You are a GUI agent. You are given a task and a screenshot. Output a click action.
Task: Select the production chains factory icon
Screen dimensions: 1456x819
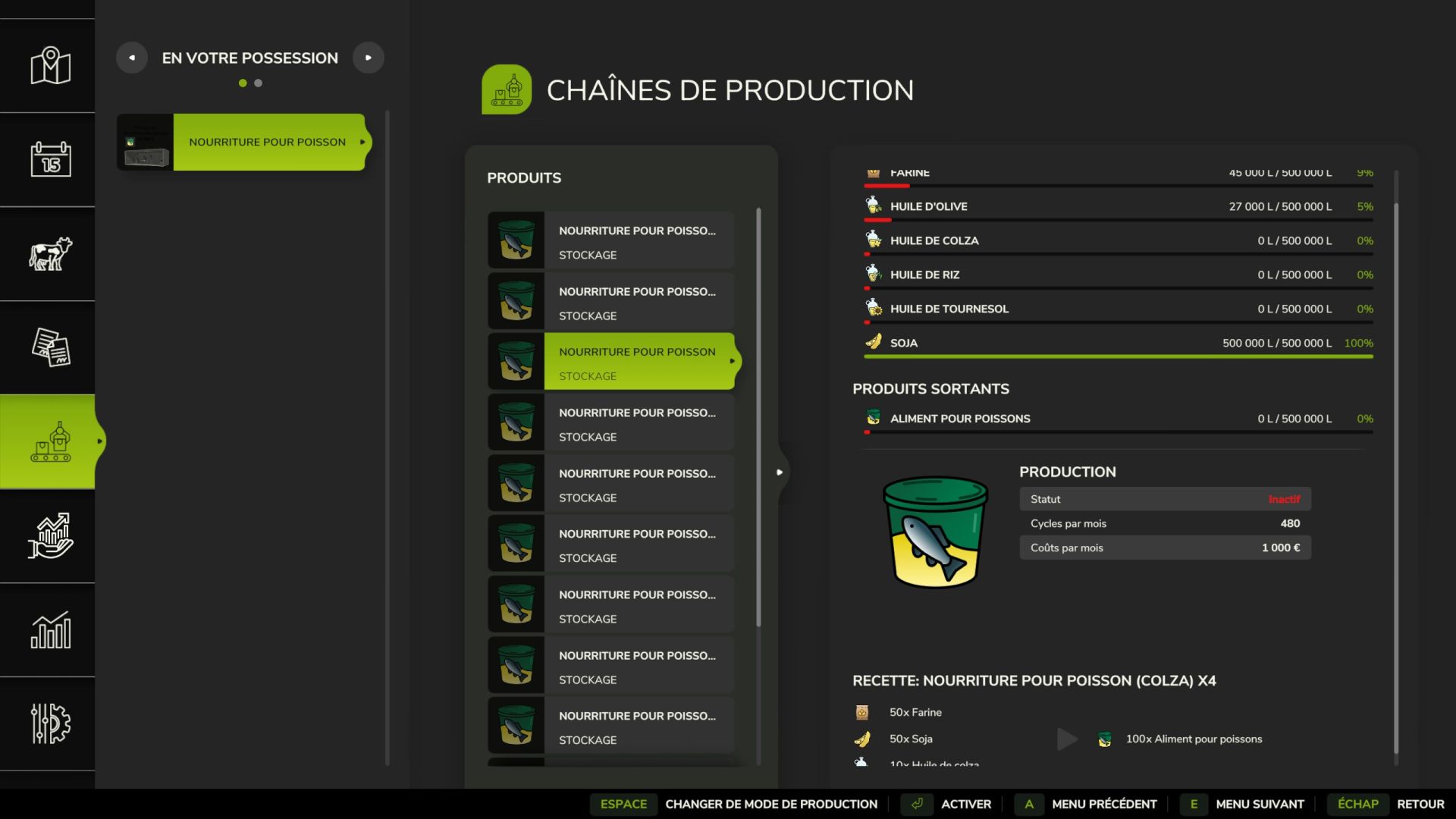(50, 441)
